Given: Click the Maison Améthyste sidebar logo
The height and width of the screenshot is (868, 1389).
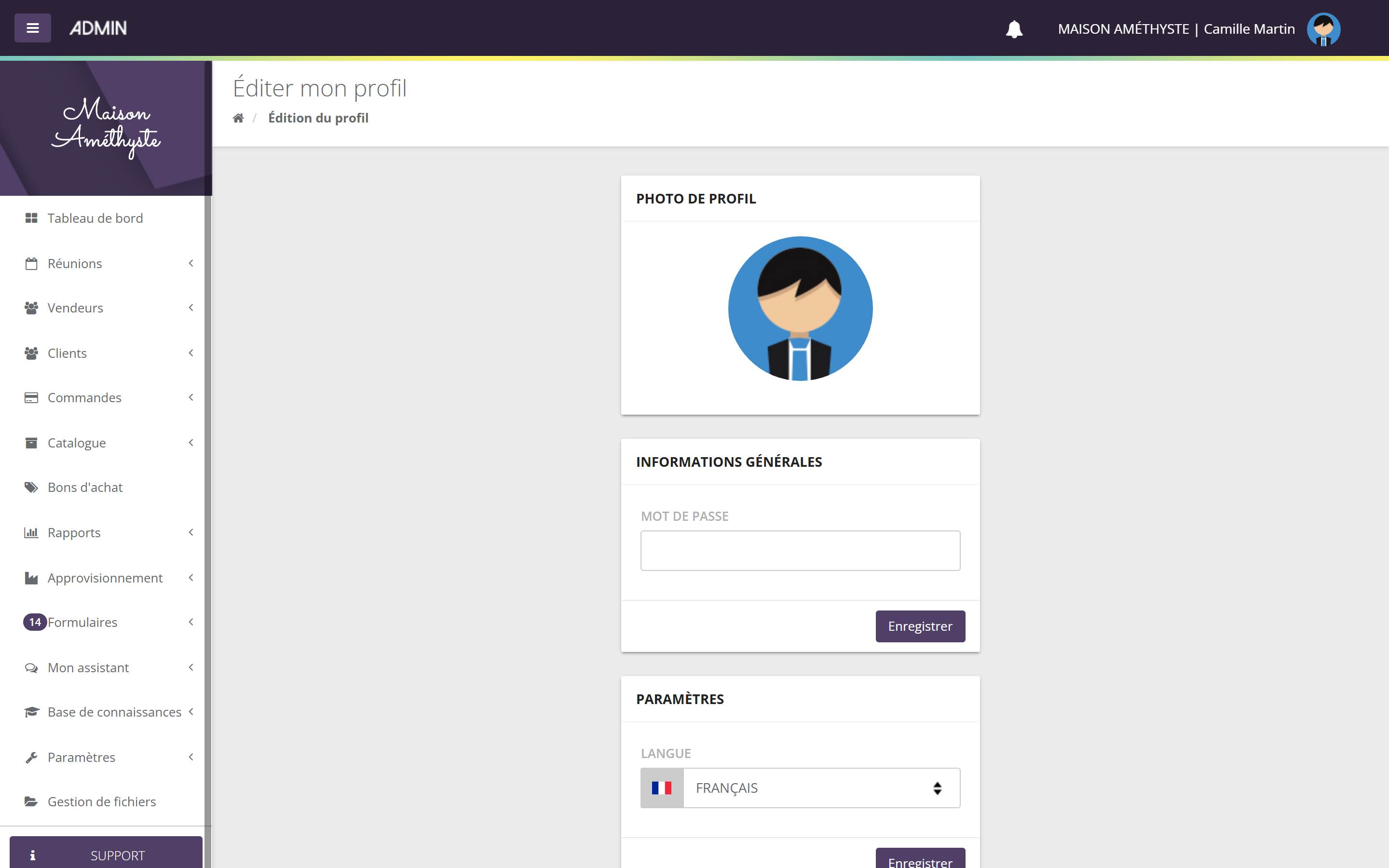Looking at the screenshot, I should tap(106, 128).
